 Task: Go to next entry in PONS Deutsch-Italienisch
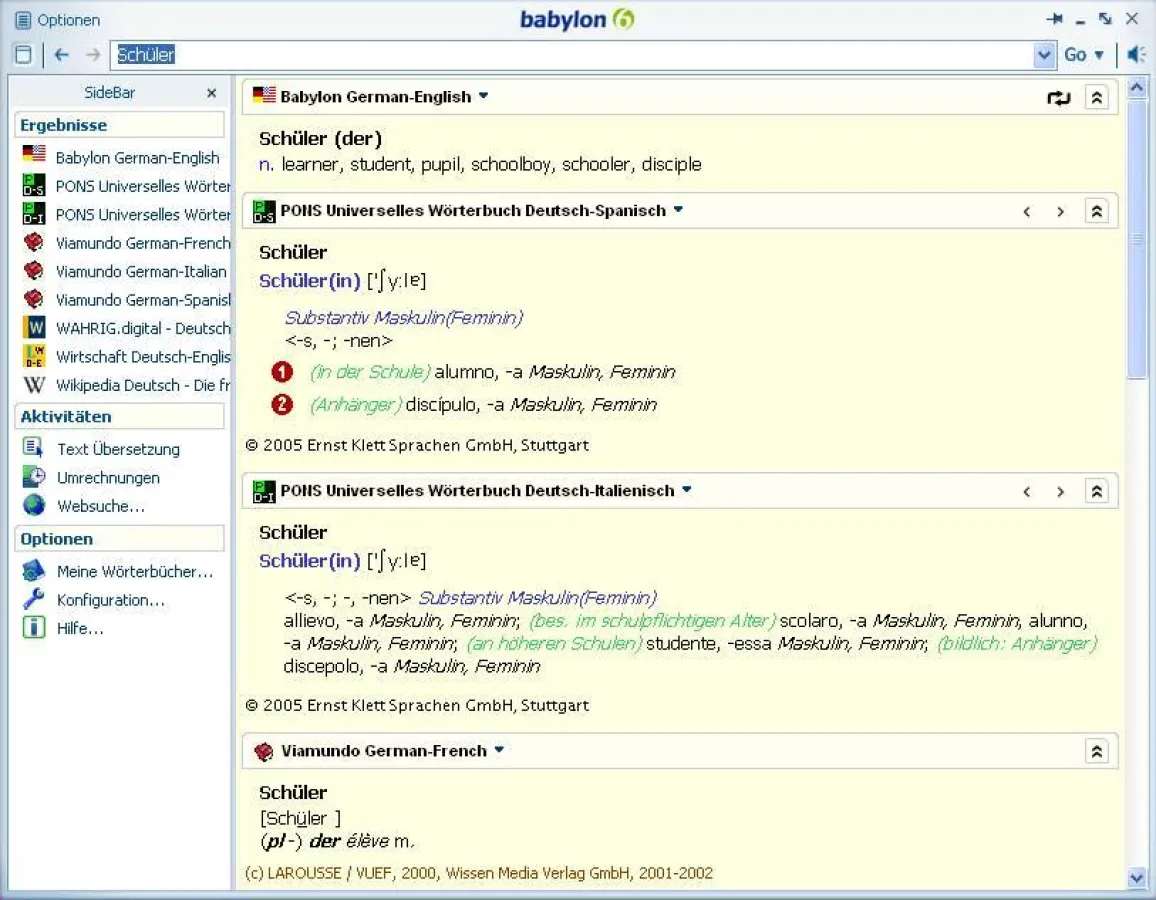coord(1060,491)
